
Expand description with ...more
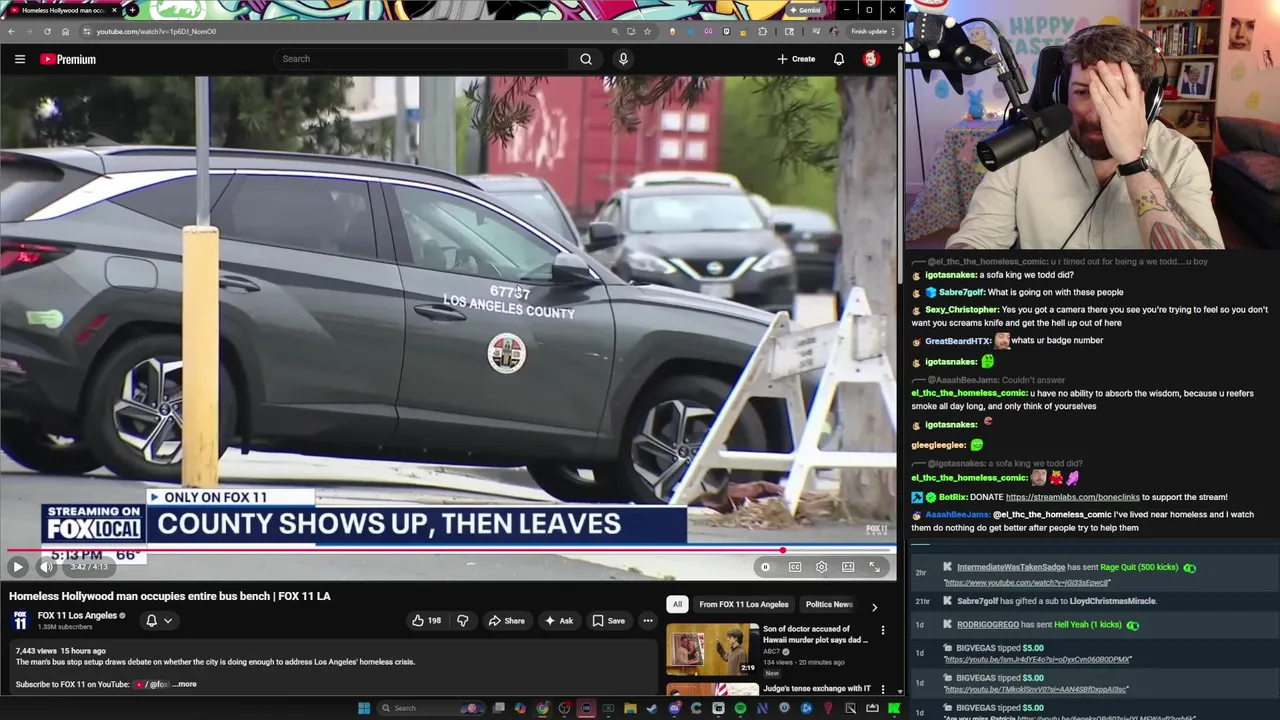186,684
